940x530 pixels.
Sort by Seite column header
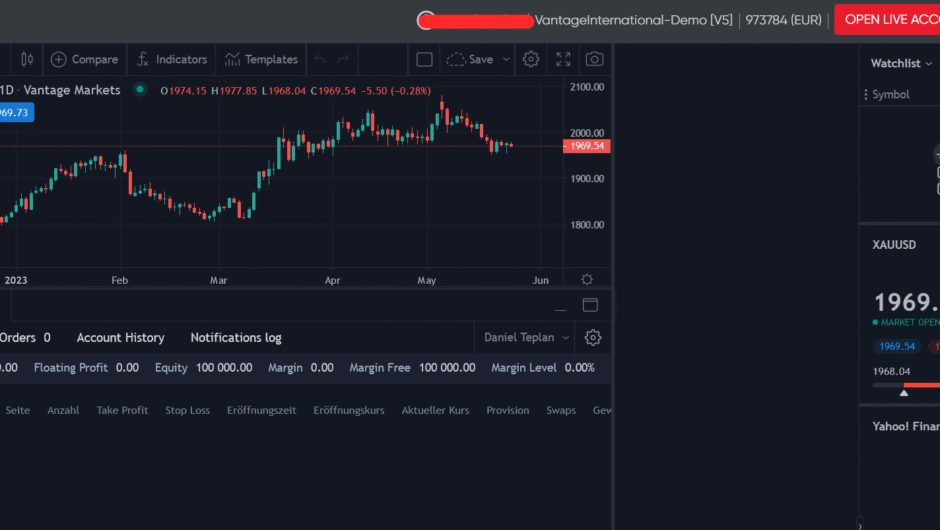[17, 410]
